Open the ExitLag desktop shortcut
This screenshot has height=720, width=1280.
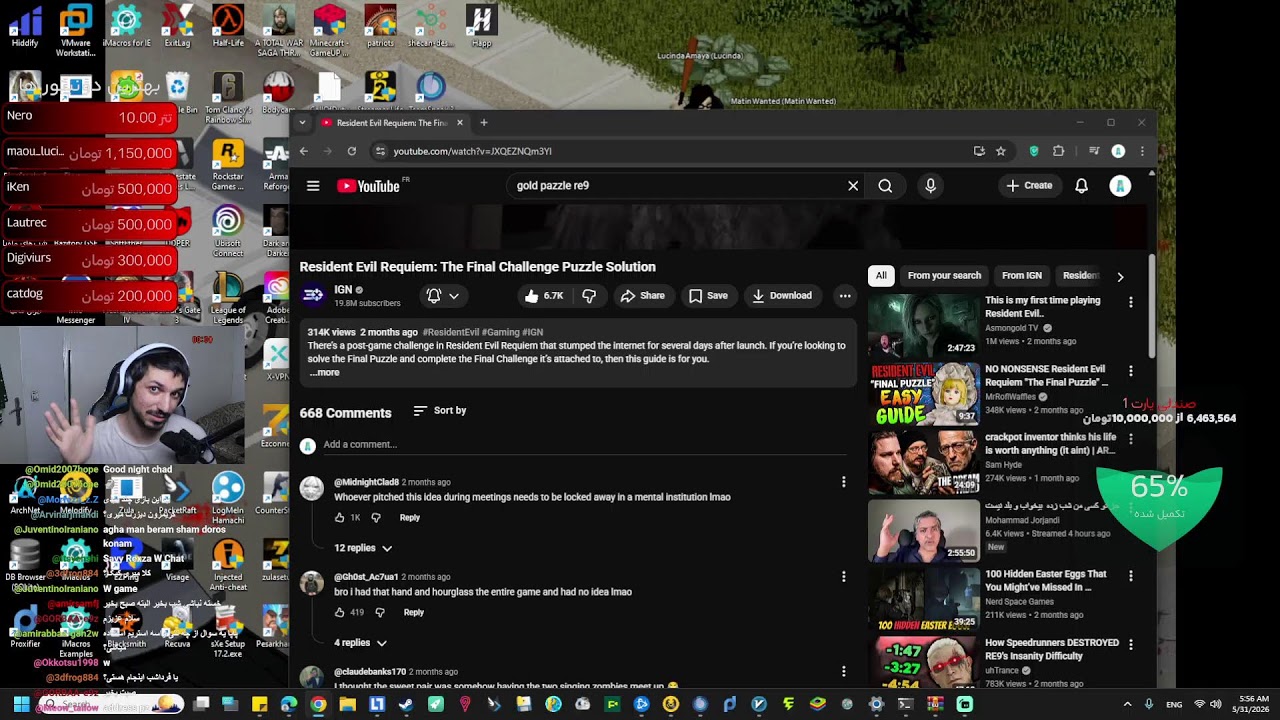click(x=177, y=27)
